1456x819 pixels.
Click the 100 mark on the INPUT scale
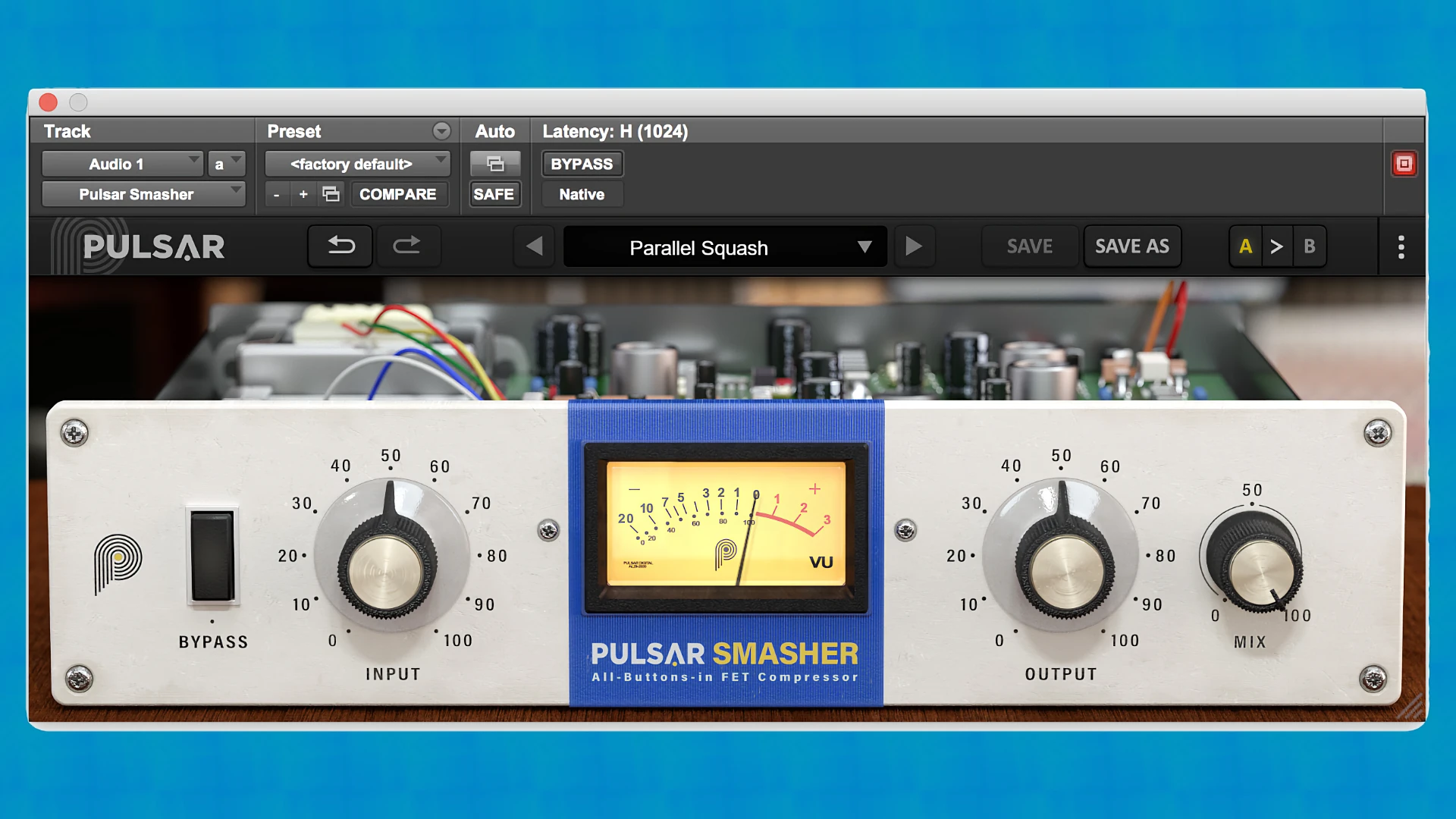[458, 641]
